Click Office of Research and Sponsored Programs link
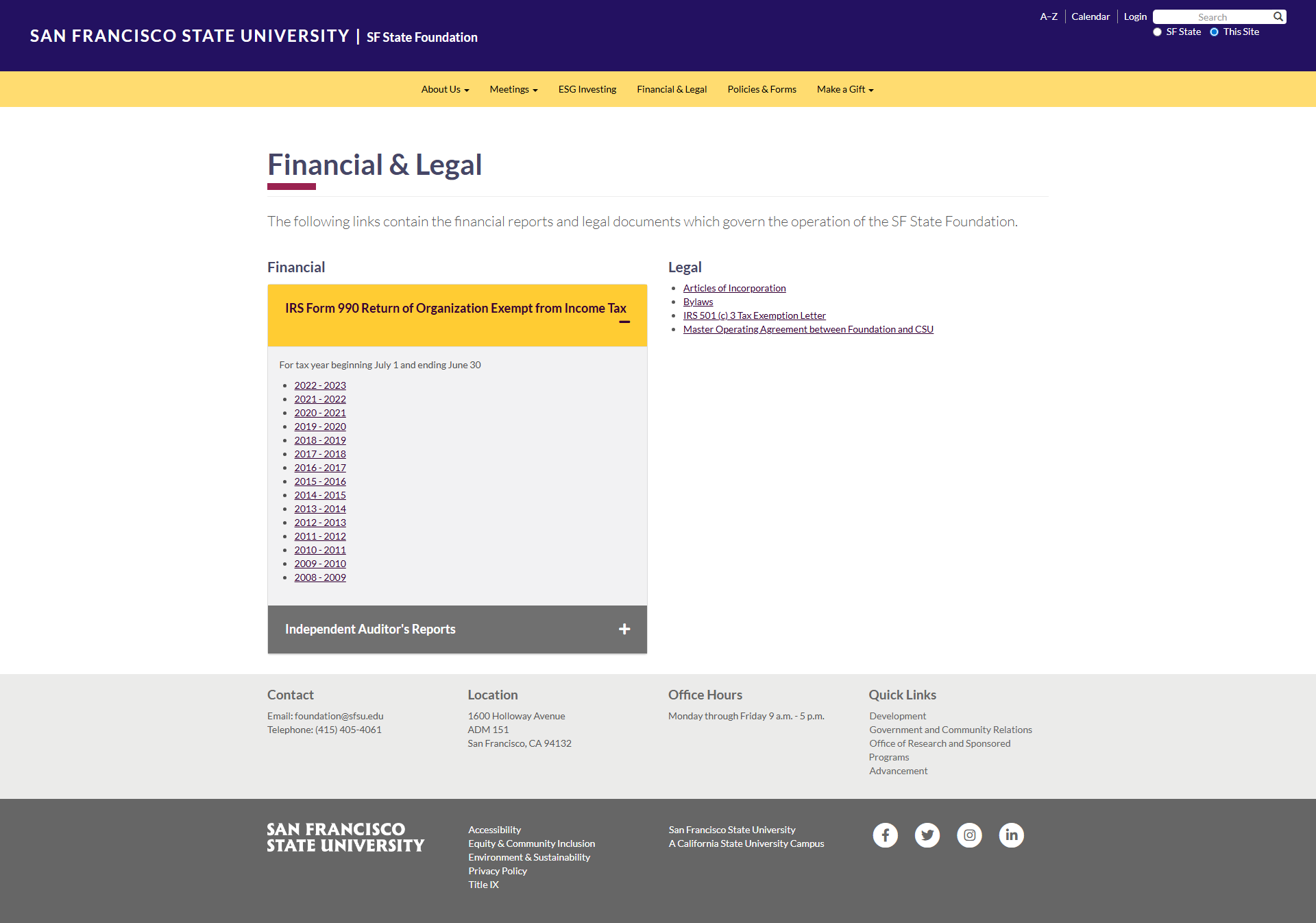The image size is (1316, 923). (x=940, y=750)
